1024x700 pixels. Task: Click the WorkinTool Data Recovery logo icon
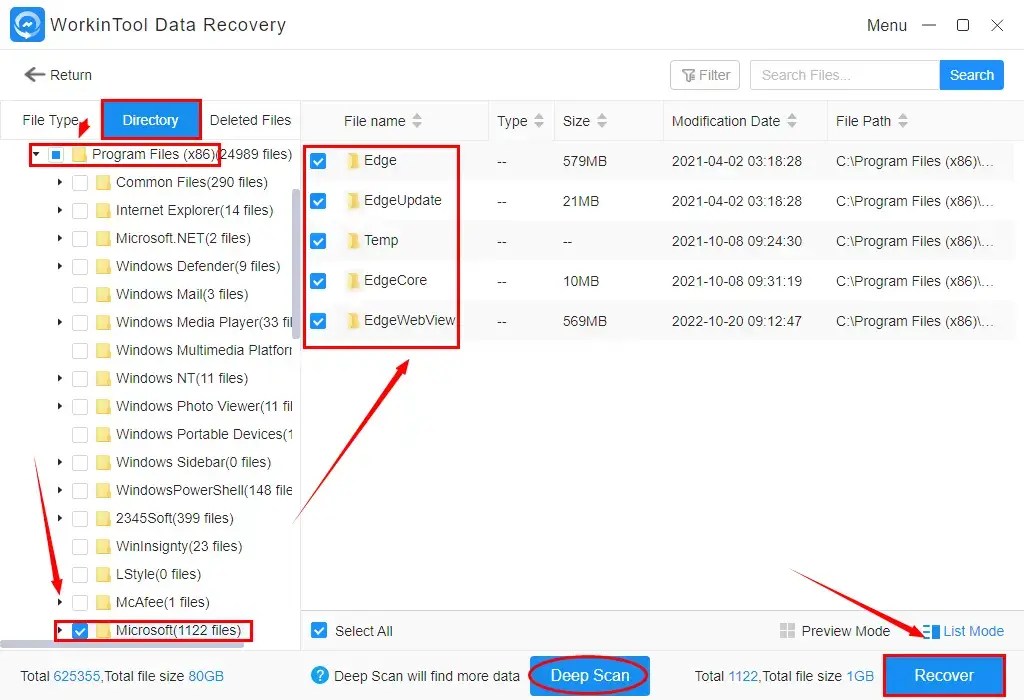tap(27, 24)
